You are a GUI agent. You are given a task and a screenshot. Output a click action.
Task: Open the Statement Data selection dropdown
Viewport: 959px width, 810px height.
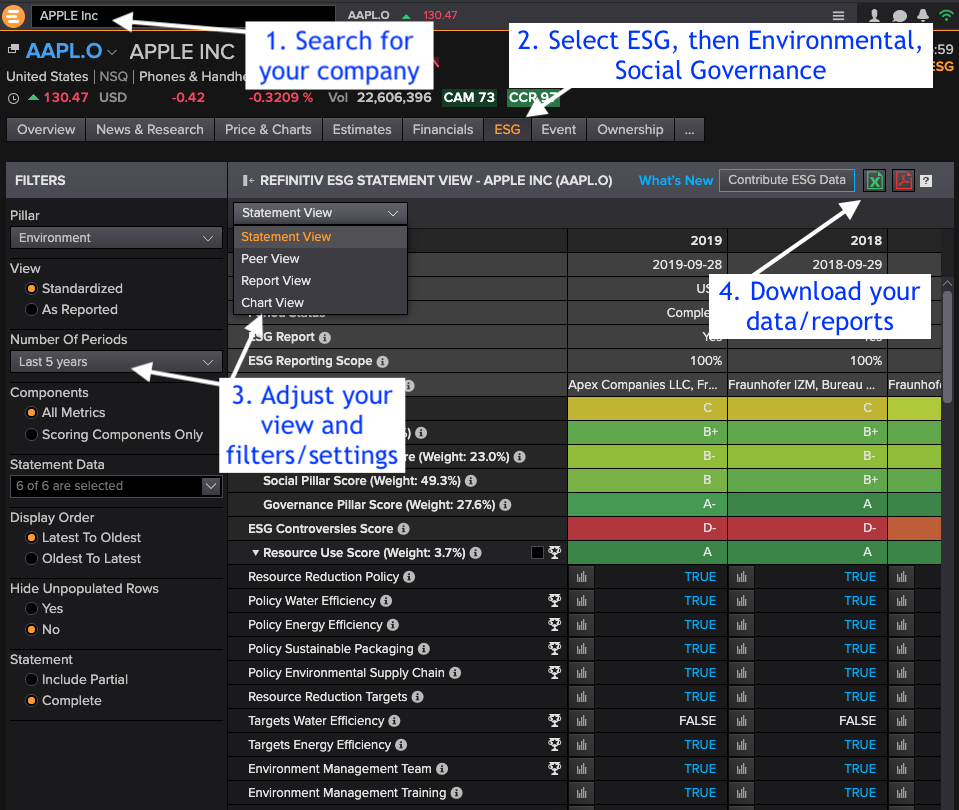pos(116,486)
